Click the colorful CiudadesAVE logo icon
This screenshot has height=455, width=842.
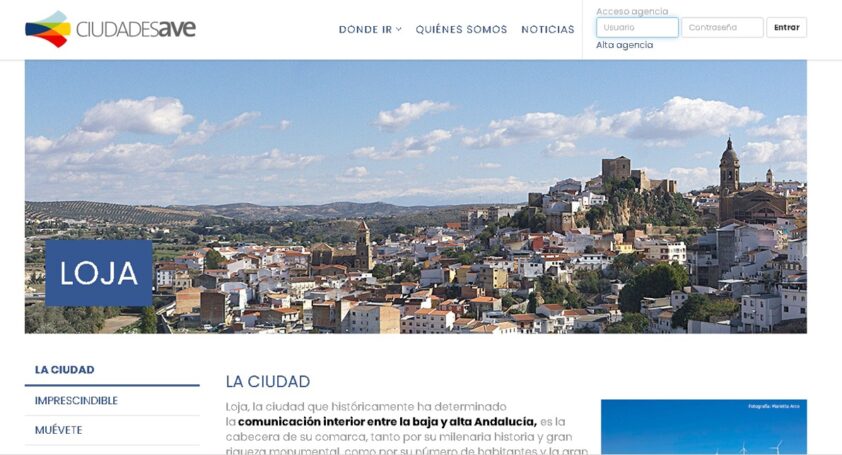pos(47,29)
